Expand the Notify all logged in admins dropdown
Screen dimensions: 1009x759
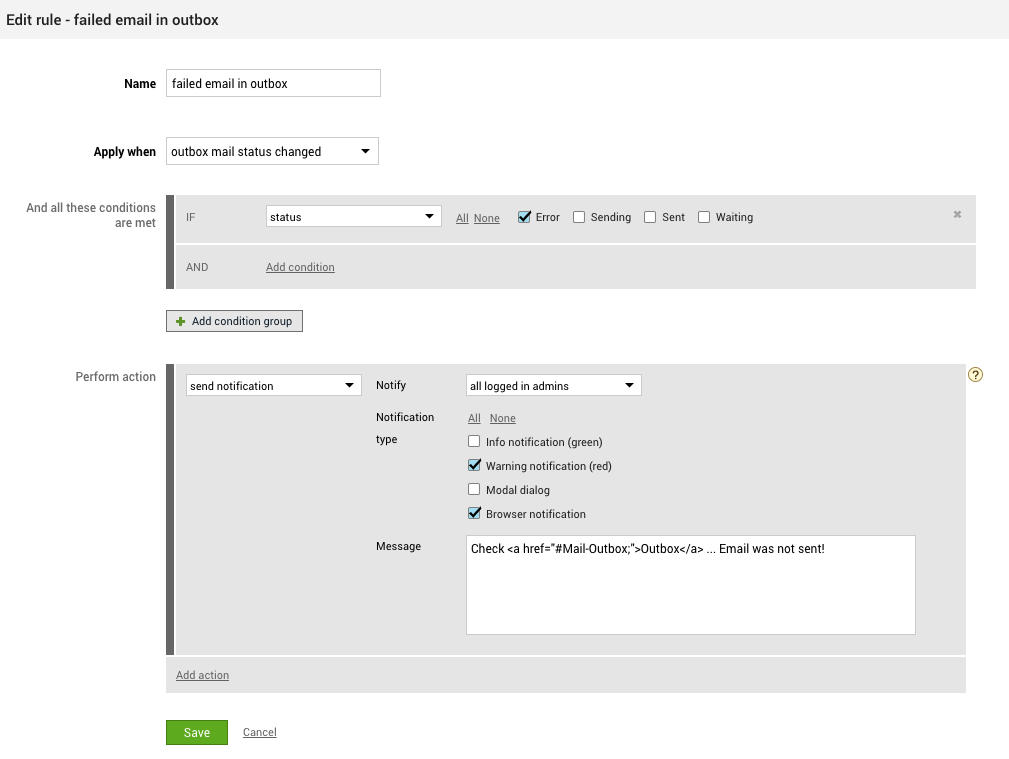tap(554, 386)
